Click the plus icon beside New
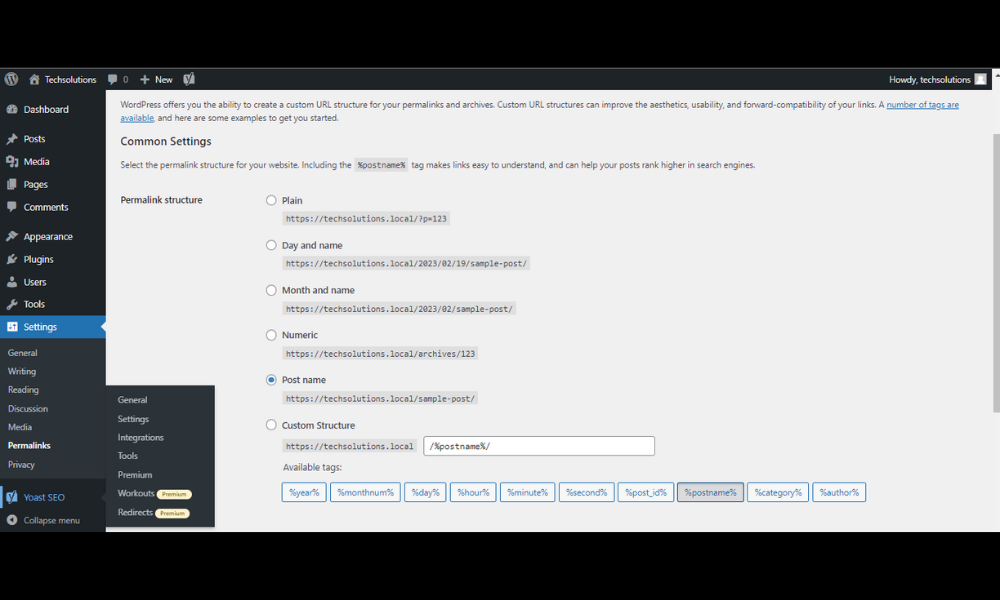This screenshot has height=600, width=1000. pyautogui.click(x=145, y=80)
